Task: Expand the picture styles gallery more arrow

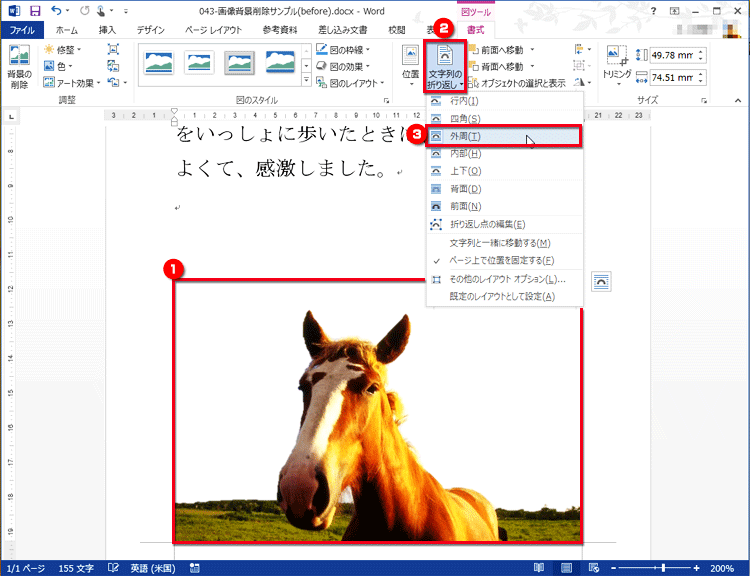Action: coord(306,81)
